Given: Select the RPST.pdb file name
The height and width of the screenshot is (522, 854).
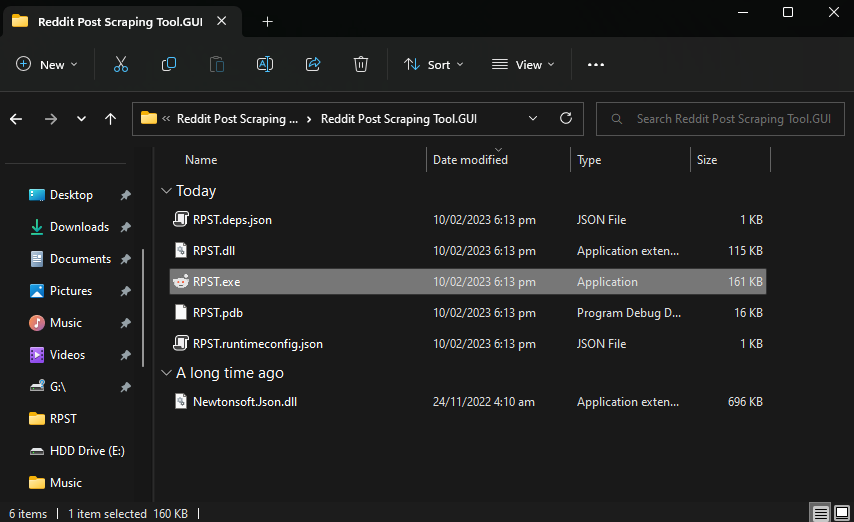Looking at the screenshot, I should [218, 313].
